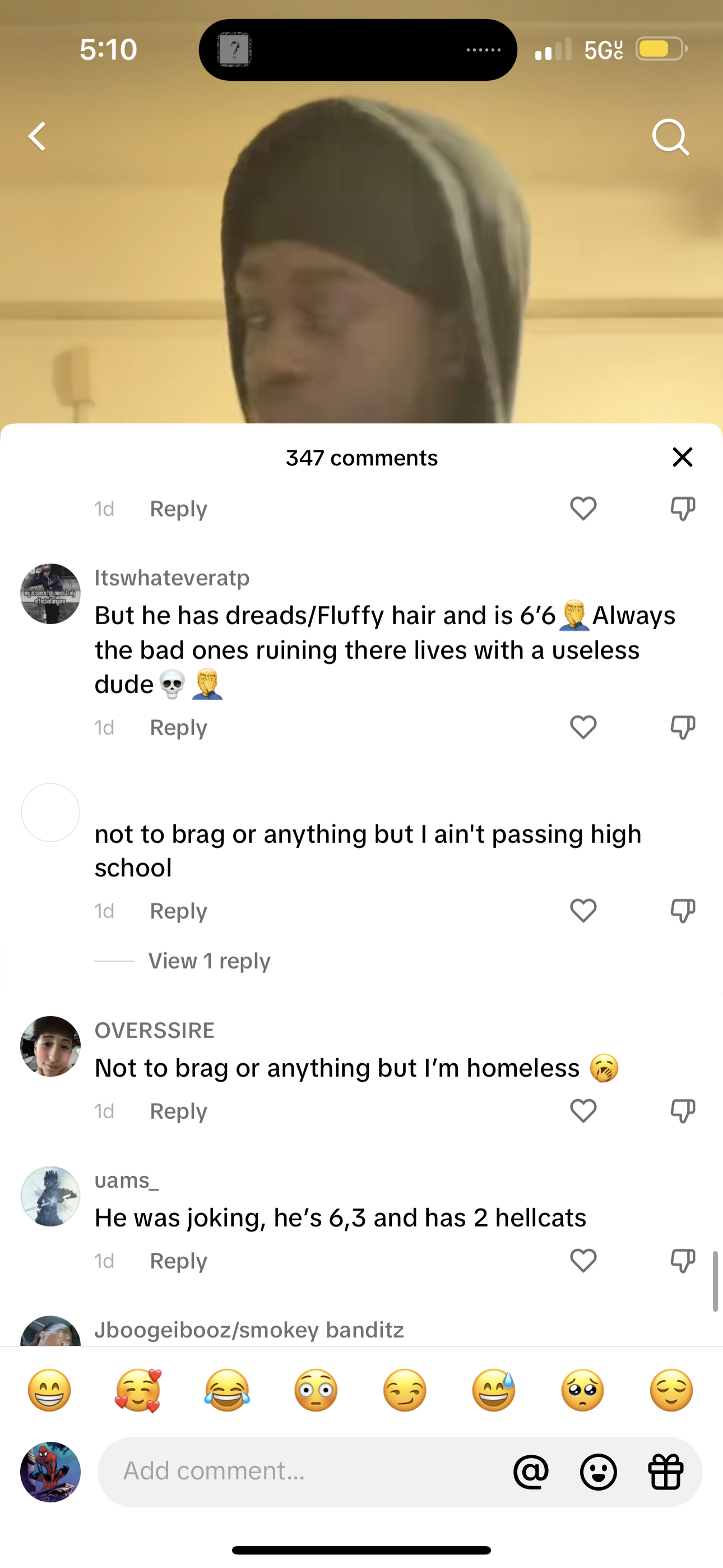Reply to the OVERSSIRE comment
723x1568 pixels.
click(178, 1112)
